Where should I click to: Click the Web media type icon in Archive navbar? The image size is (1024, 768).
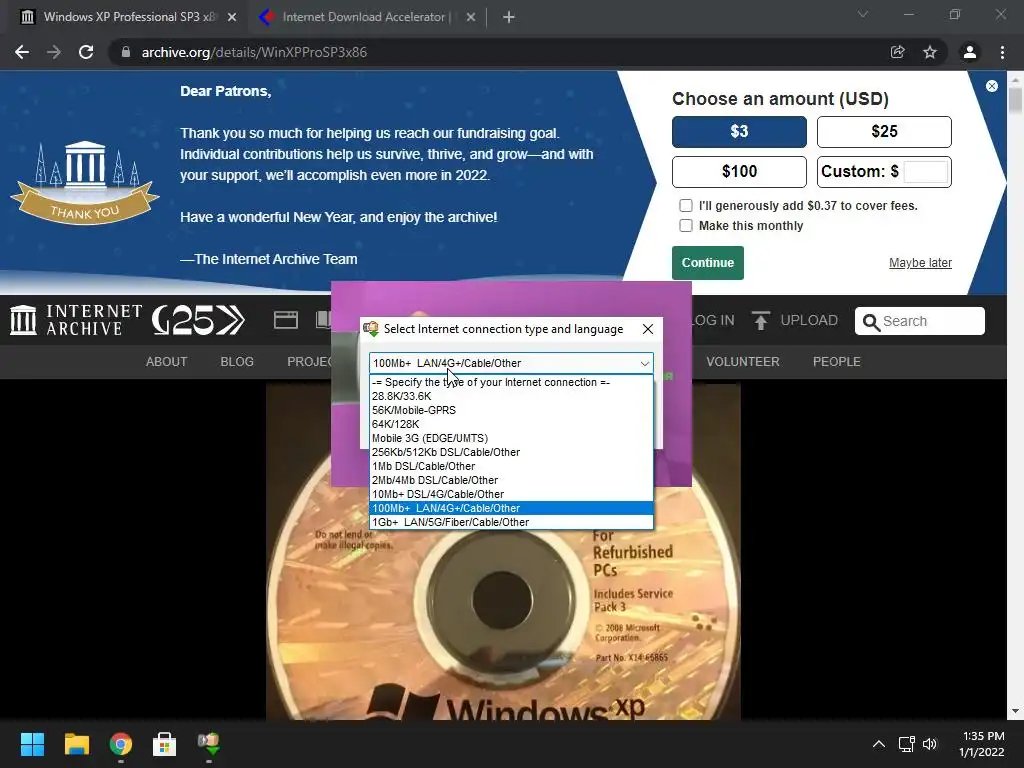pyautogui.click(x=285, y=320)
